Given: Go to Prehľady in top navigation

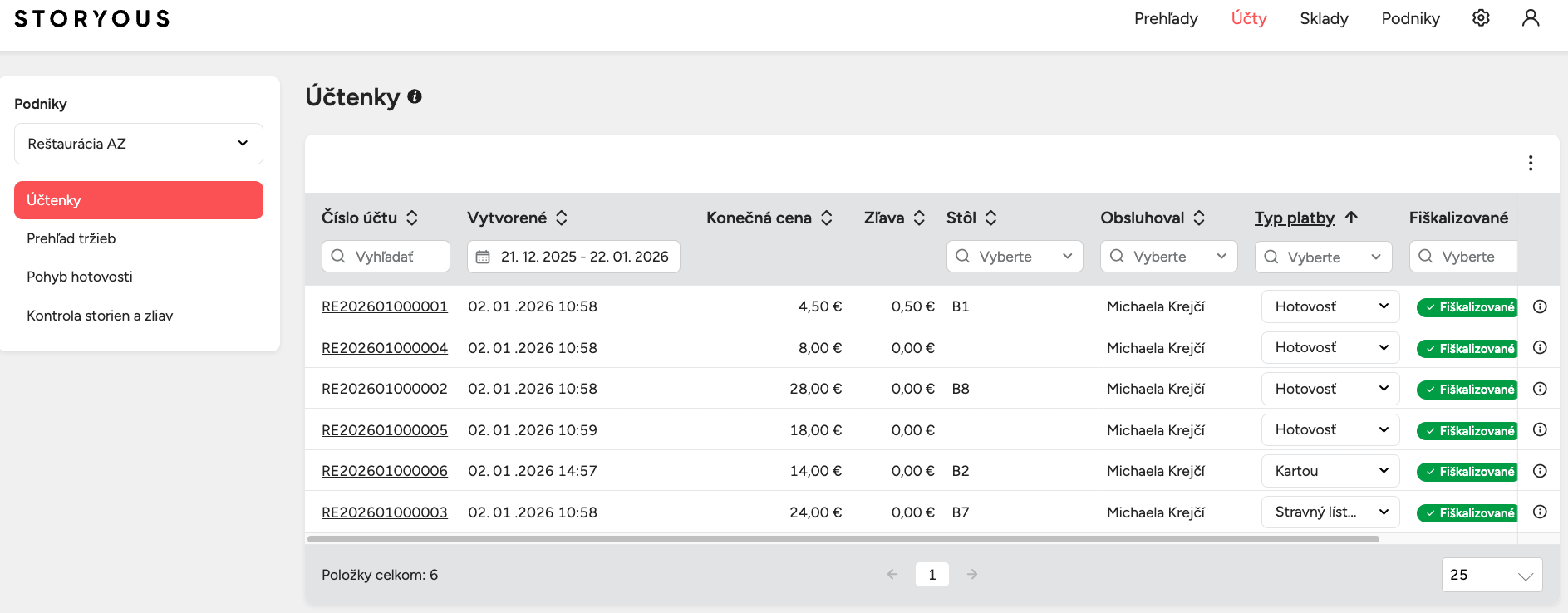Looking at the screenshot, I should [1165, 18].
